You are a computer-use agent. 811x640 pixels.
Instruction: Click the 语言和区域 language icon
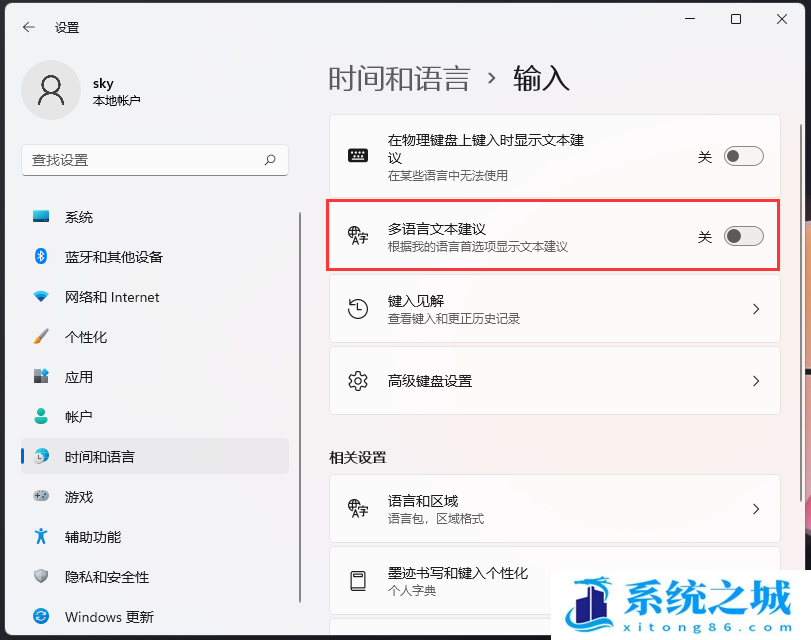[x=358, y=508]
